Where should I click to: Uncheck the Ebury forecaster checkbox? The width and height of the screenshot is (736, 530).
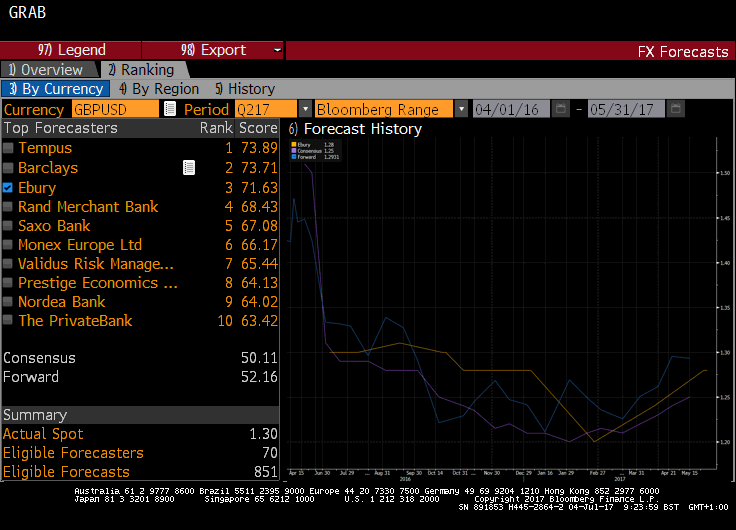8,188
